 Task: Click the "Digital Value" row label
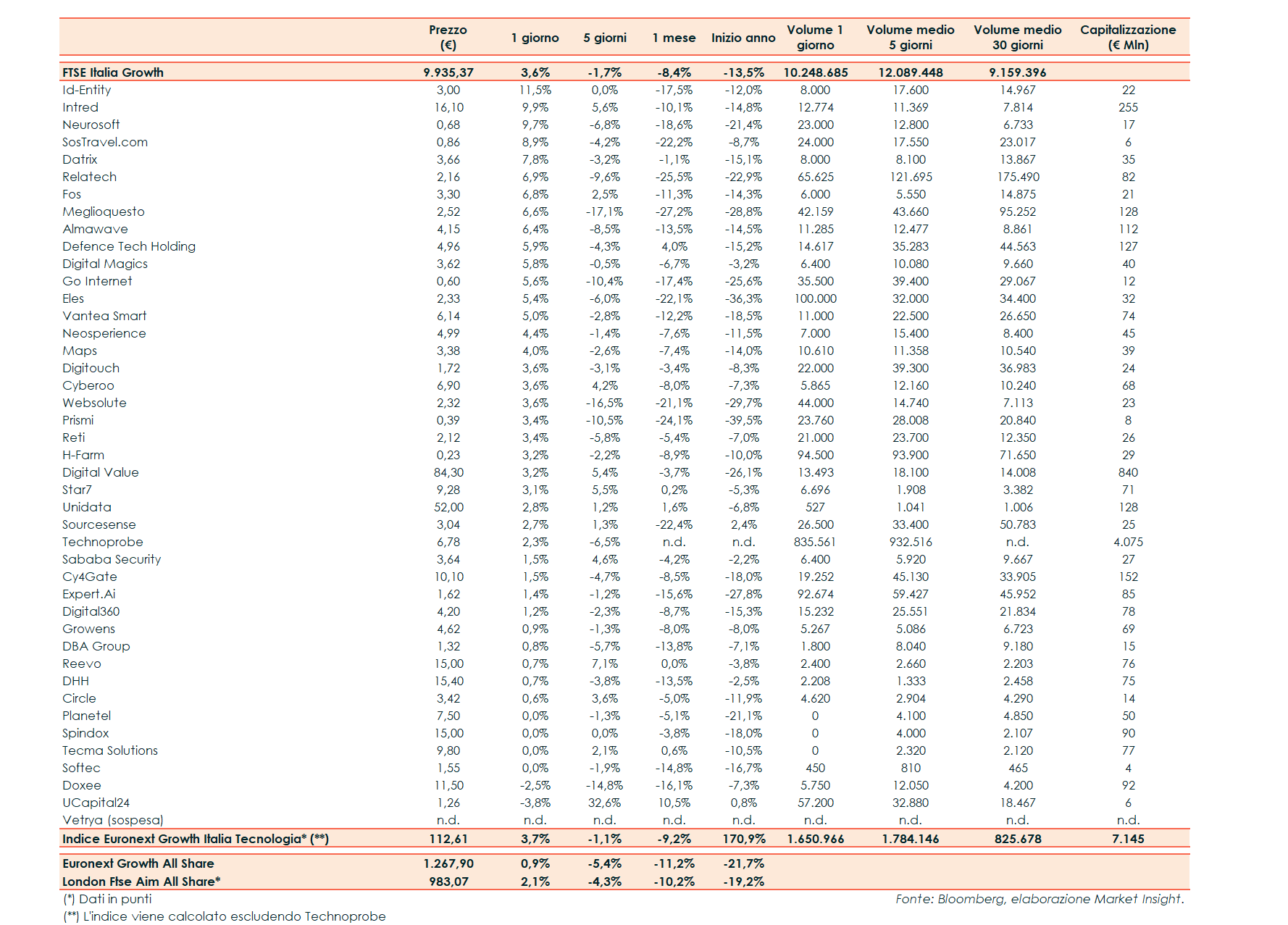[101, 472]
